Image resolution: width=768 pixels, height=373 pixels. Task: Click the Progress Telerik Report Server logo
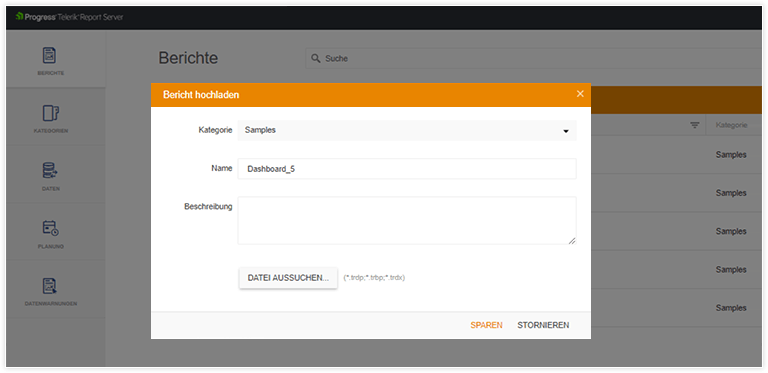69,17
